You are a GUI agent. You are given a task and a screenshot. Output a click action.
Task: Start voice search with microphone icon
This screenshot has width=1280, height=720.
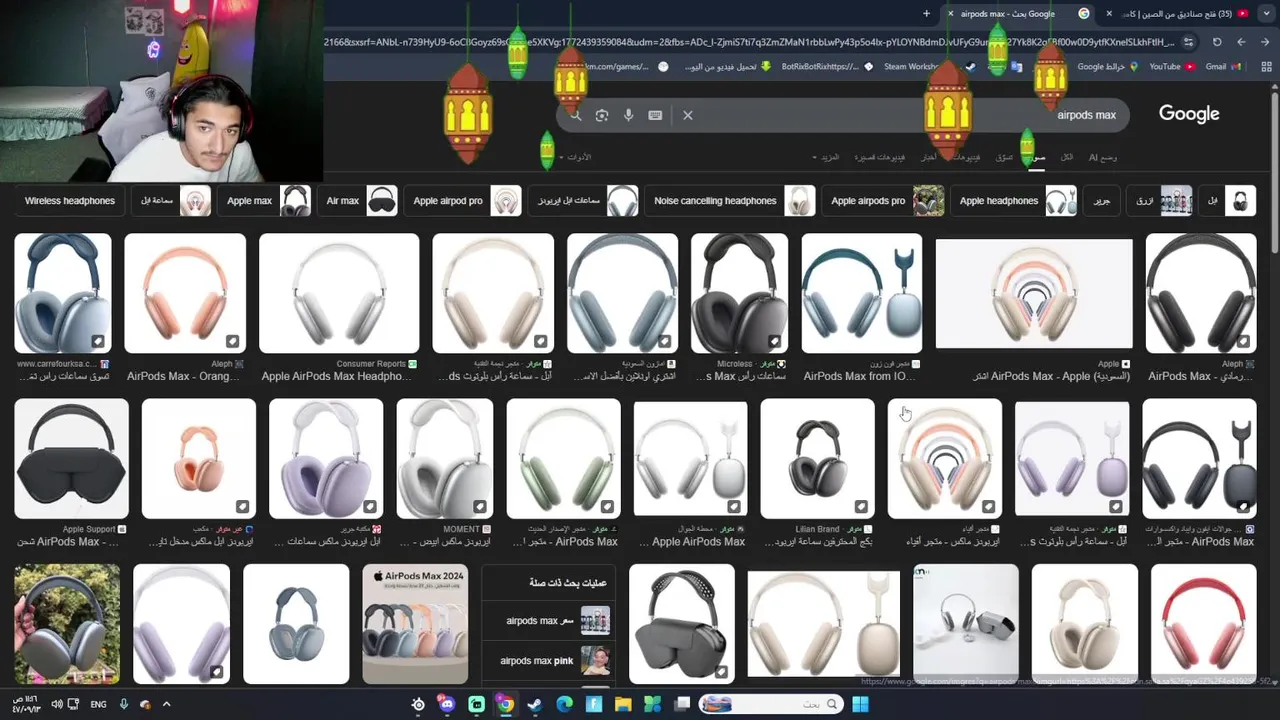point(628,115)
